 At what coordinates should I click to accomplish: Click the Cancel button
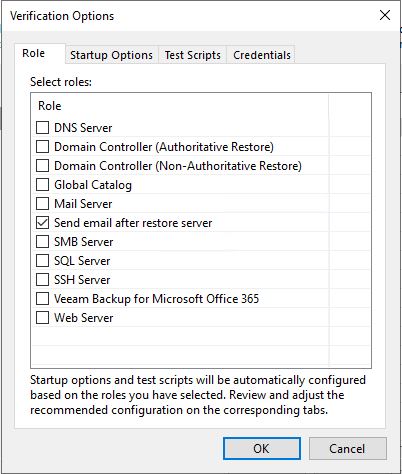point(347,448)
